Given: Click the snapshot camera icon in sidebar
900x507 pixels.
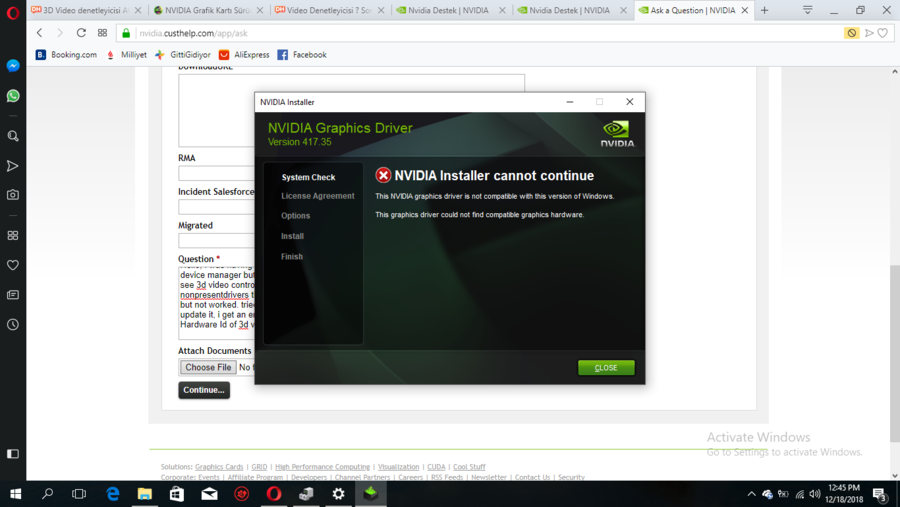Looking at the screenshot, I should 13,195.
